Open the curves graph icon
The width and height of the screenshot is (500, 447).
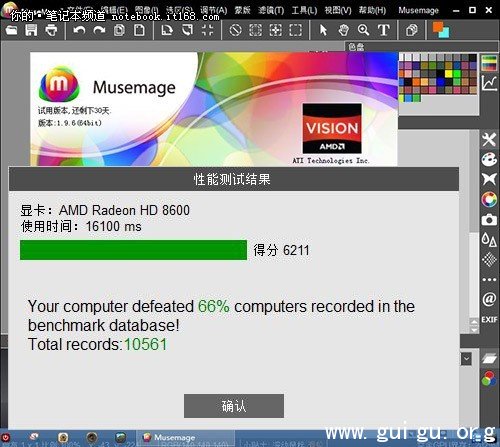[489, 83]
